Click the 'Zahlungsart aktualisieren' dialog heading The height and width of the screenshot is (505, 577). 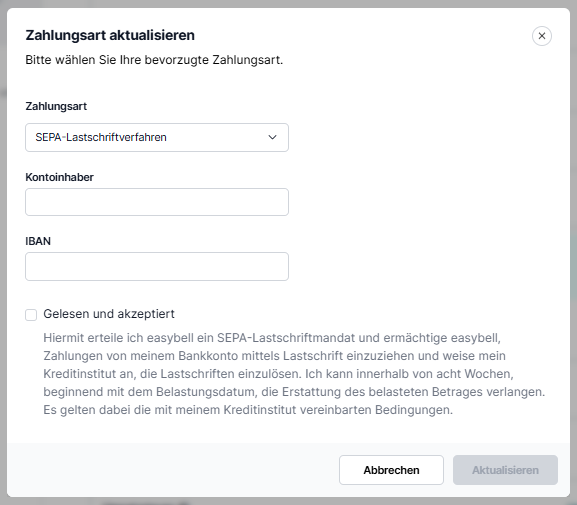[110, 35]
